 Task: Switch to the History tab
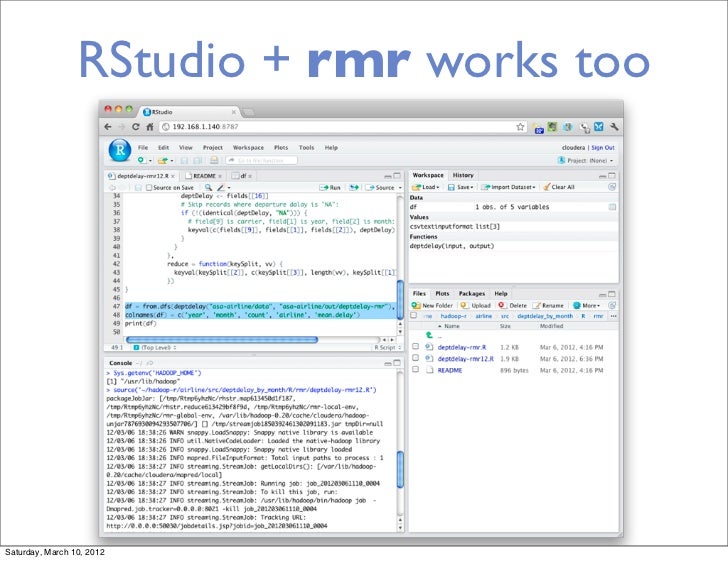point(463,175)
